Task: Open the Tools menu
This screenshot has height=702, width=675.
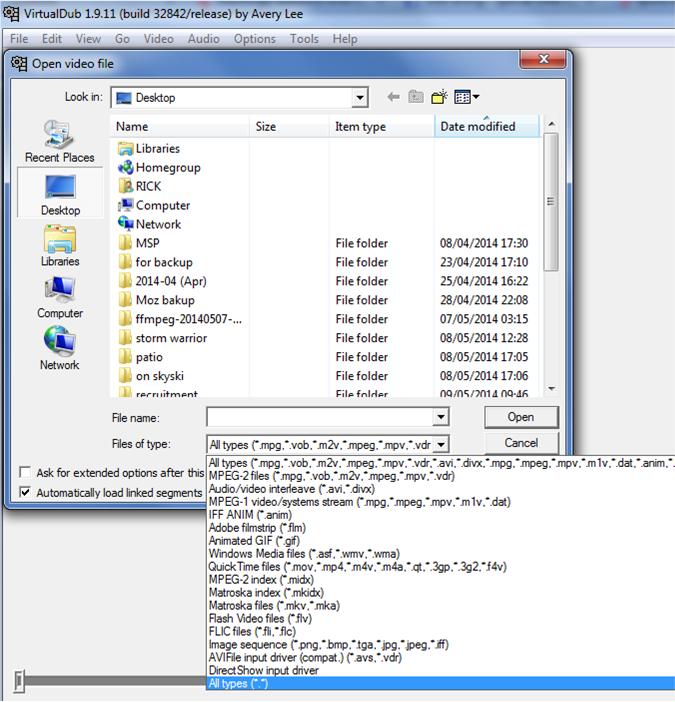Action: (304, 39)
